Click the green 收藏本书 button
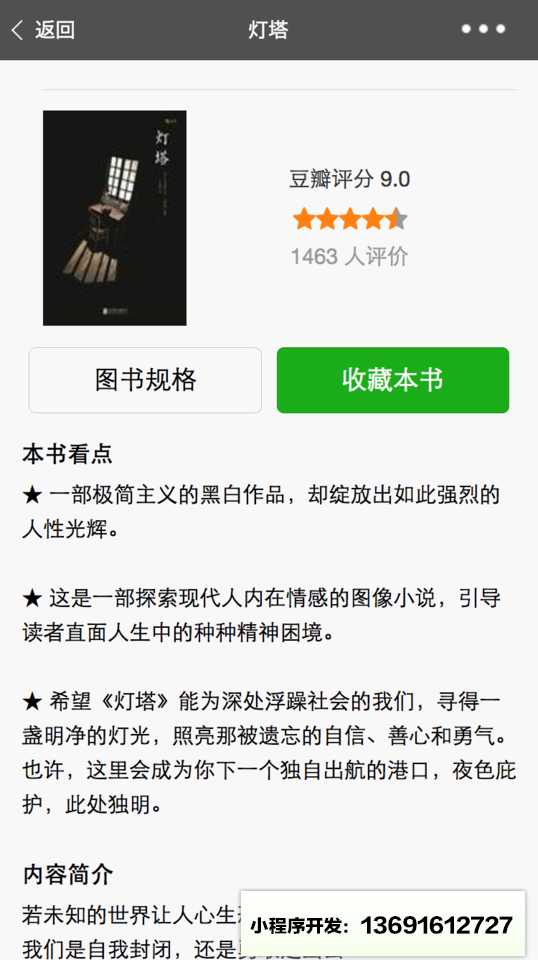The width and height of the screenshot is (538, 960). [x=393, y=380]
